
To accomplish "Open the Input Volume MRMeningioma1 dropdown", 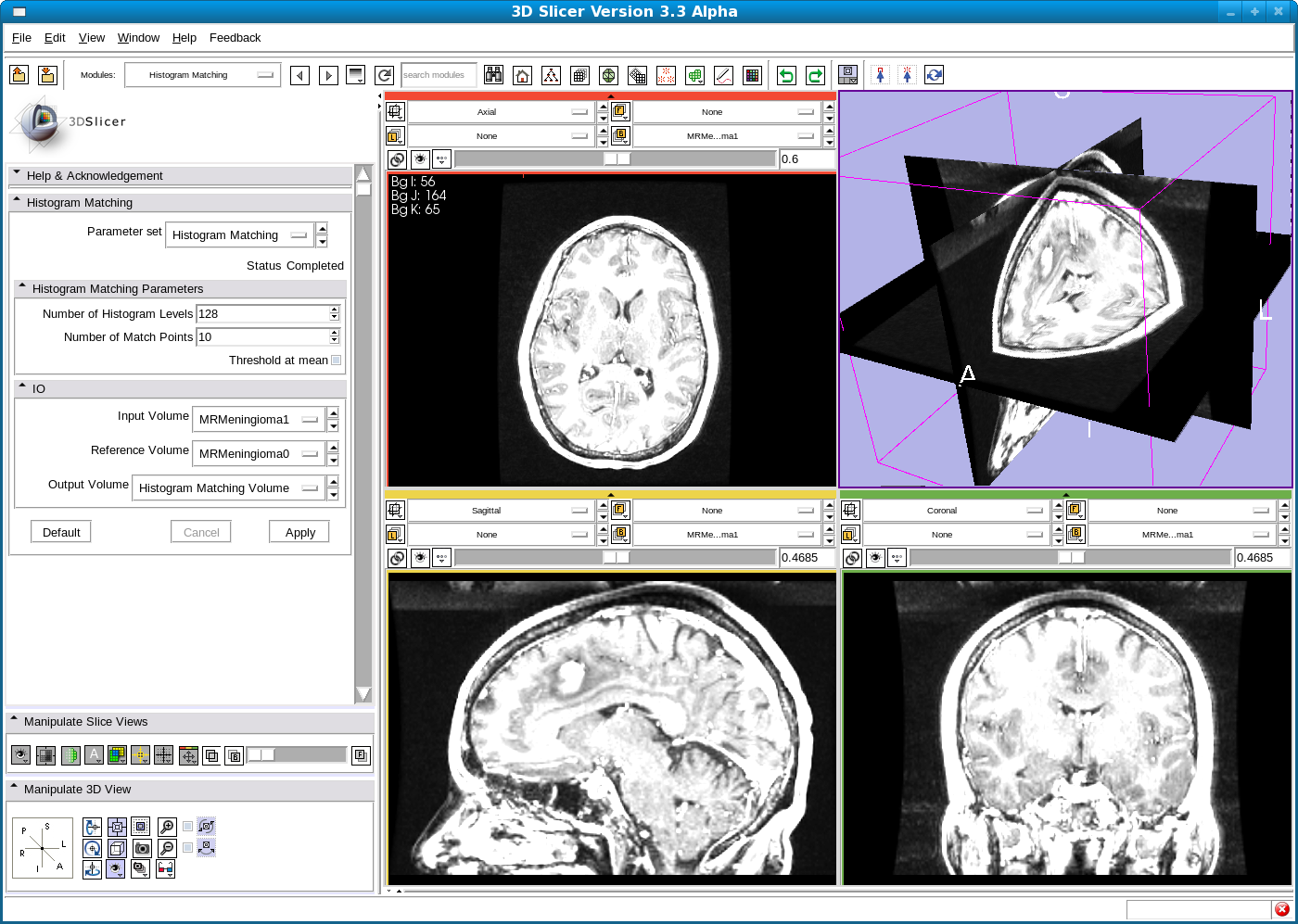I will pos(259,420).
